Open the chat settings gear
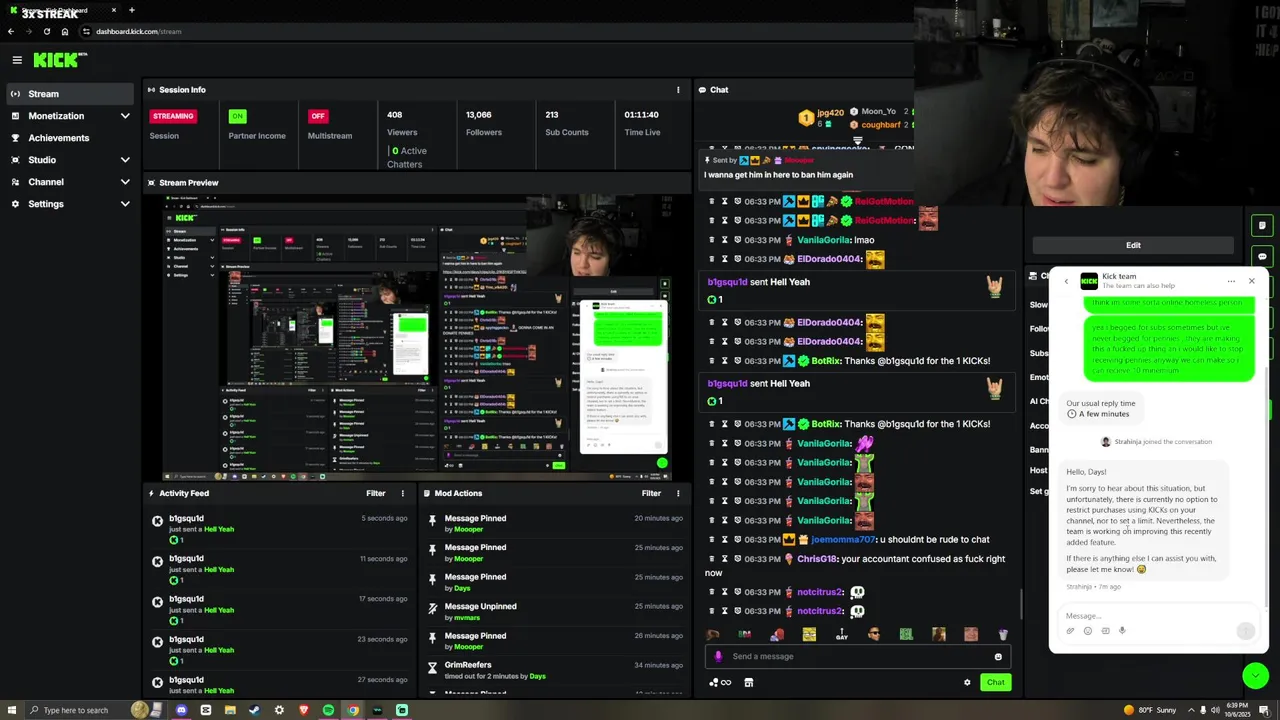This screenshot has height=720, width=1280. pos(967,682)
